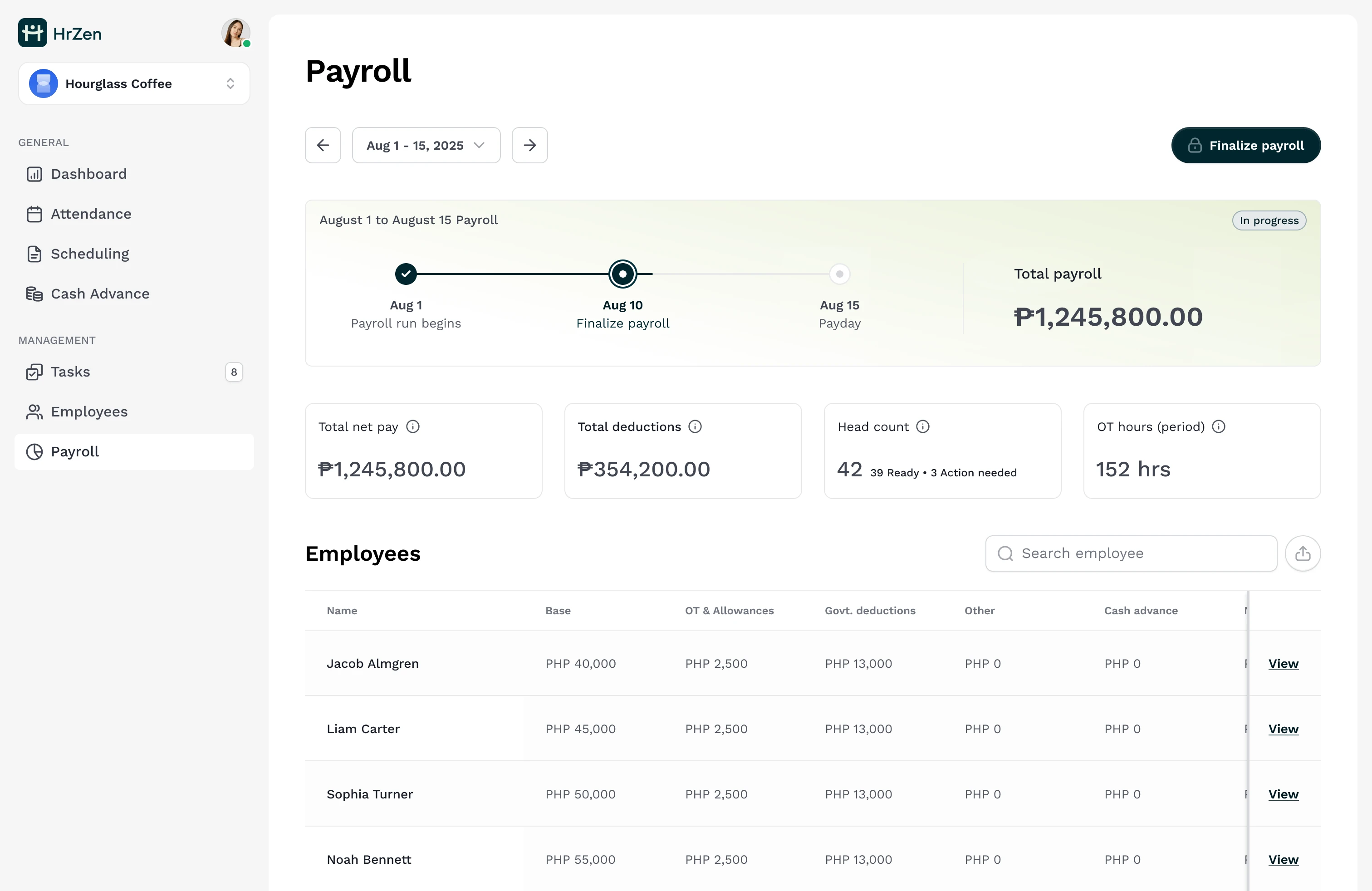Open Tasks with 8 pending
The width and height of the screenshot is (1372, 891).
tap(70, 372)
